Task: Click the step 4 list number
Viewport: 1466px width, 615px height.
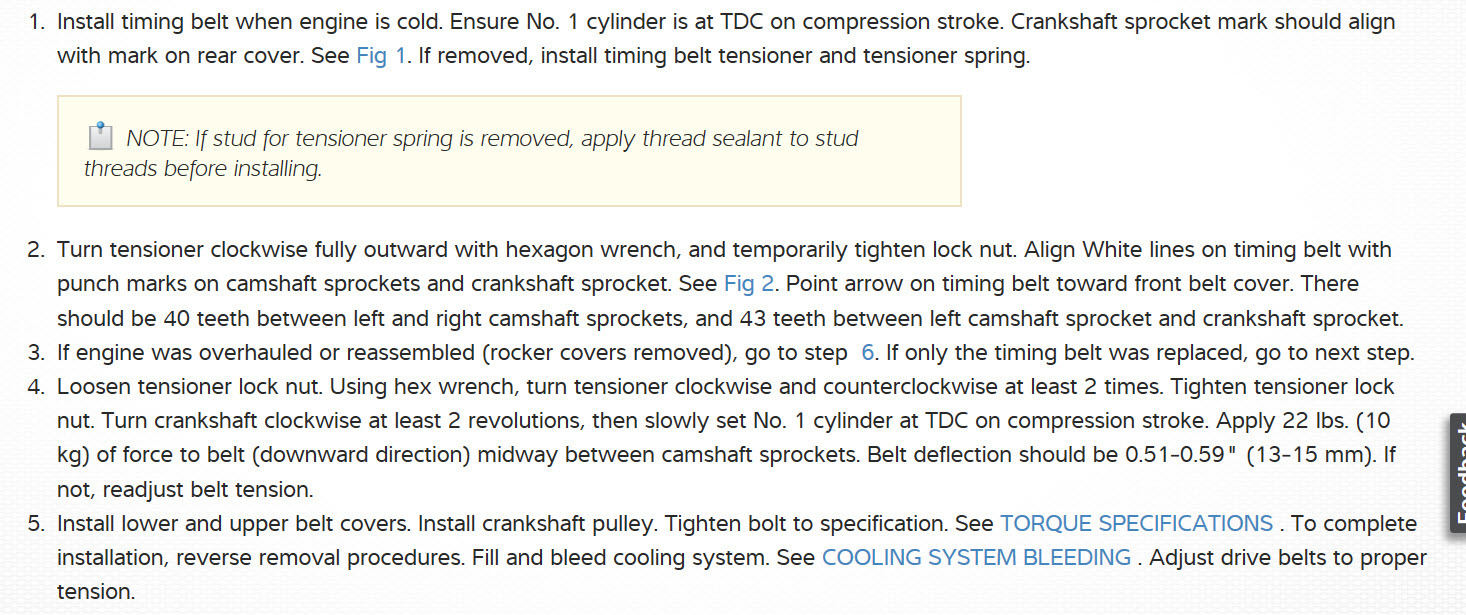Action: [x=36, y=387]
